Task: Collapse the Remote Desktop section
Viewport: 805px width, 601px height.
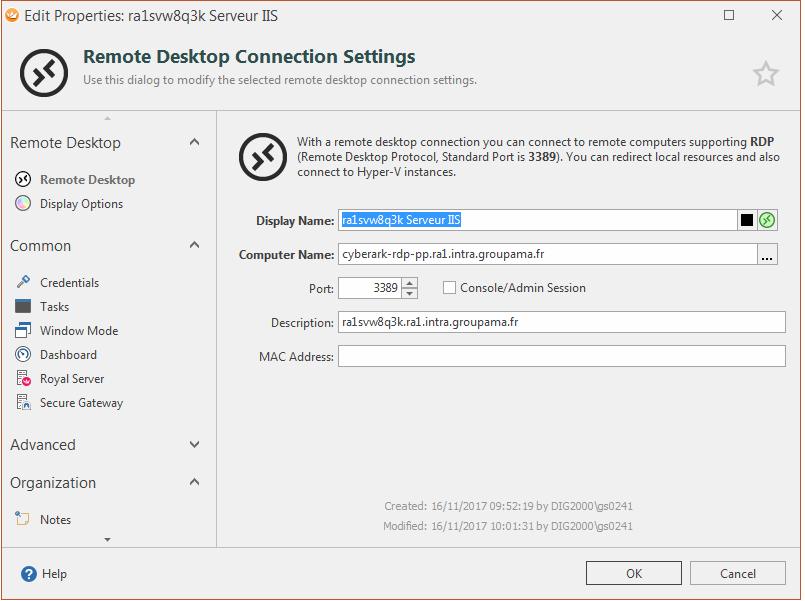Action: click(194, 143)
